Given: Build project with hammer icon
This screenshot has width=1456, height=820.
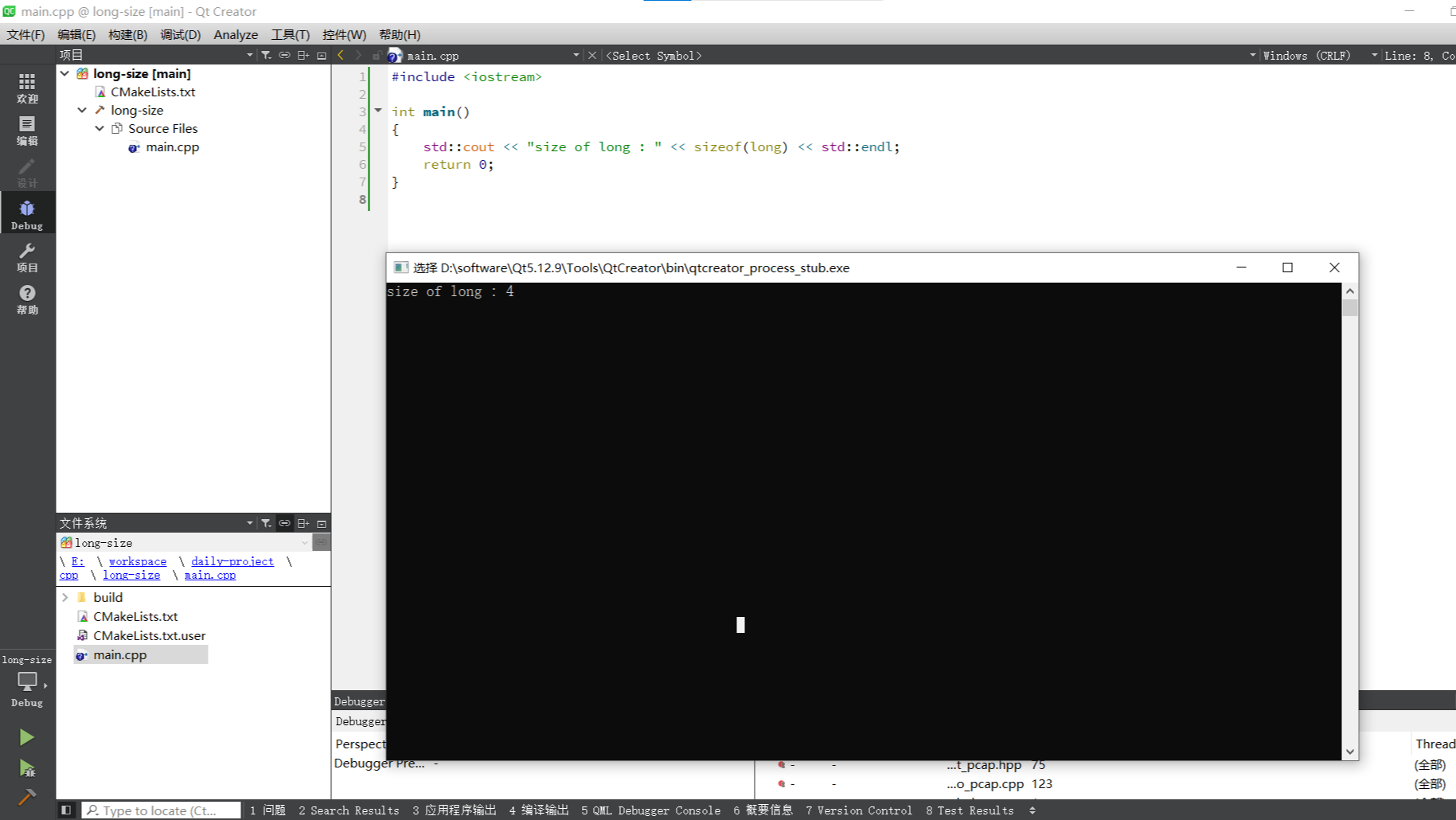Looking at the screenshot, I should [26, 798].
